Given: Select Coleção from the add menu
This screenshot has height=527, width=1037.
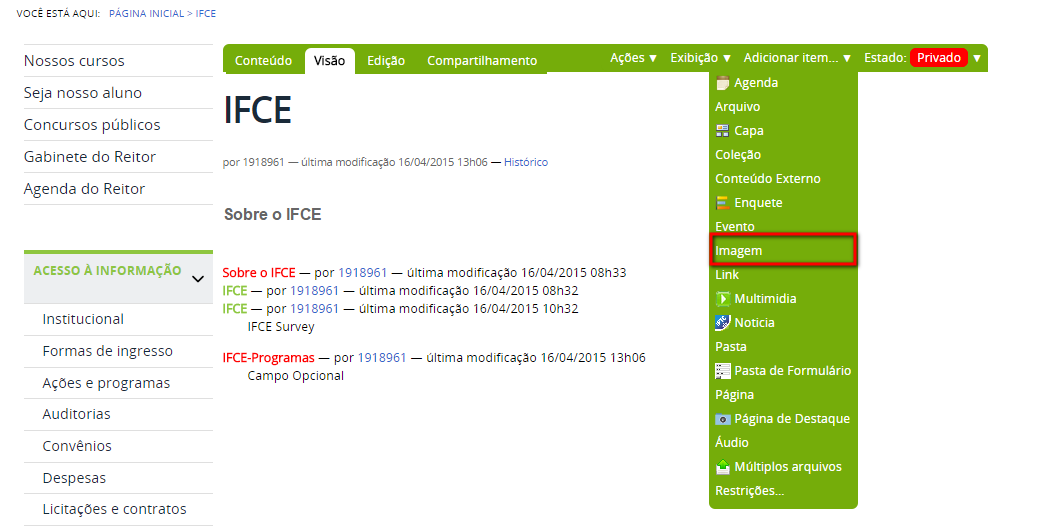Looking at the screenshot, I should click(738, 155).
